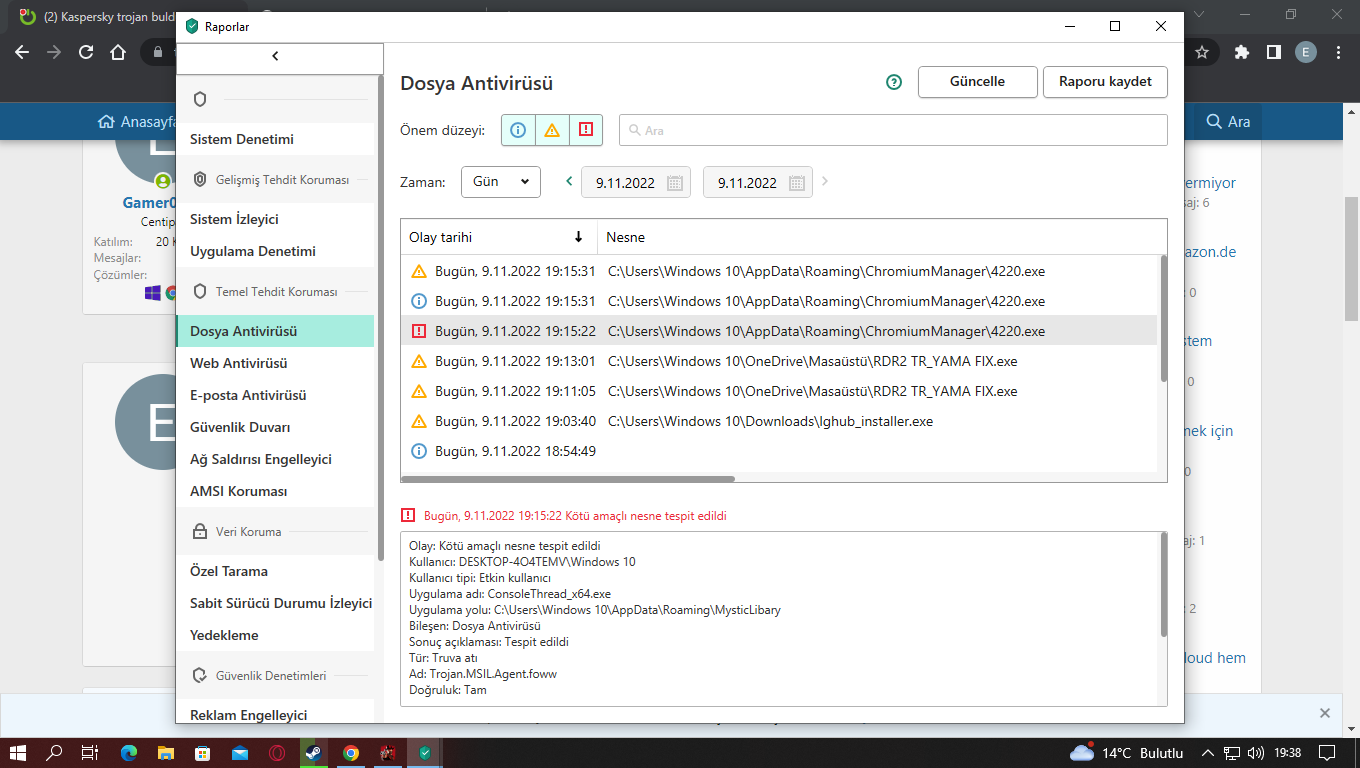This screenshot has height=768, width=1360.
Task: Bookmark this page with the star icon
Action: click(1202, 52)
